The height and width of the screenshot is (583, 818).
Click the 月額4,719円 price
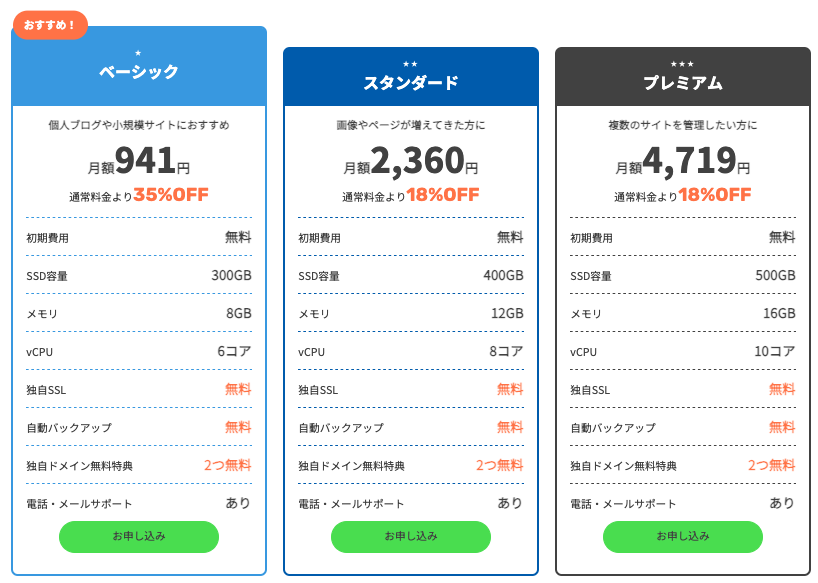coord(683,161)
